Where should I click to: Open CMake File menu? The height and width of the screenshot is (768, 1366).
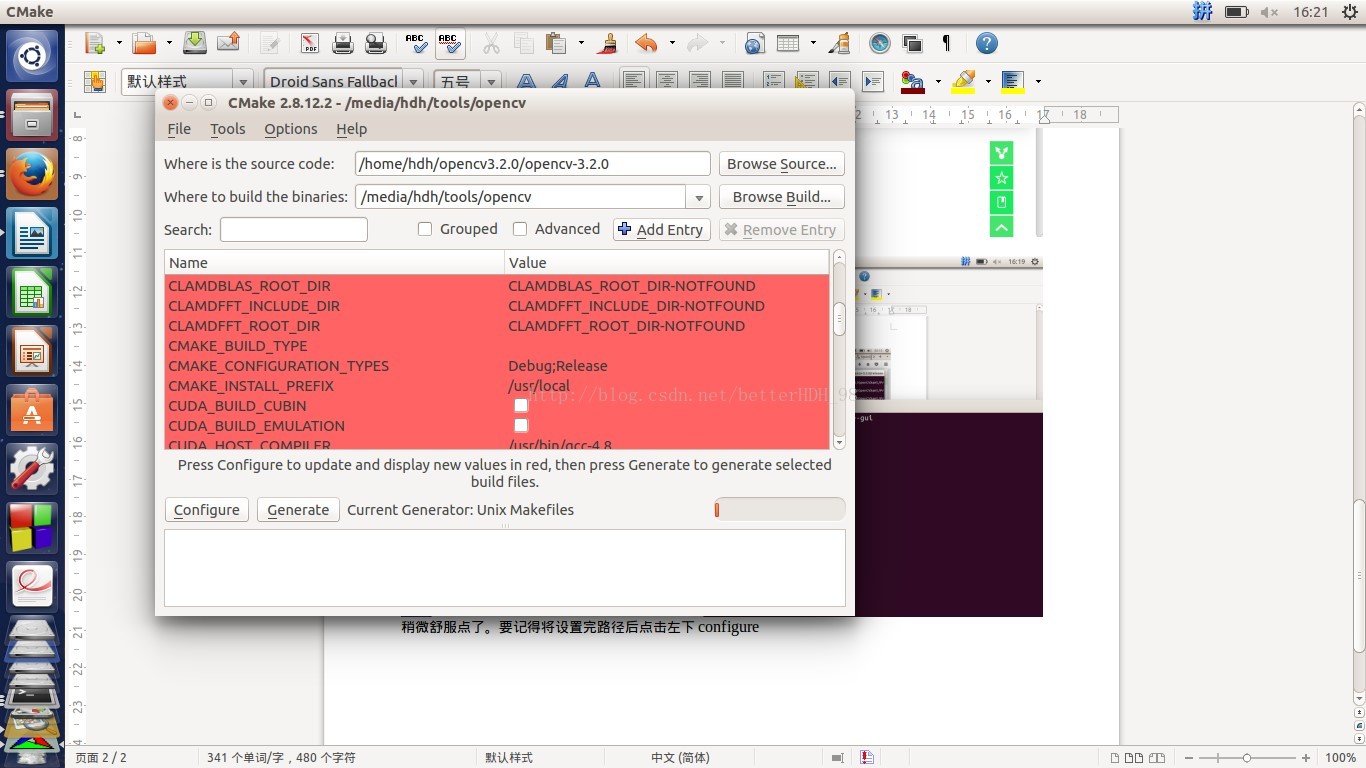(x=179, y=129)
